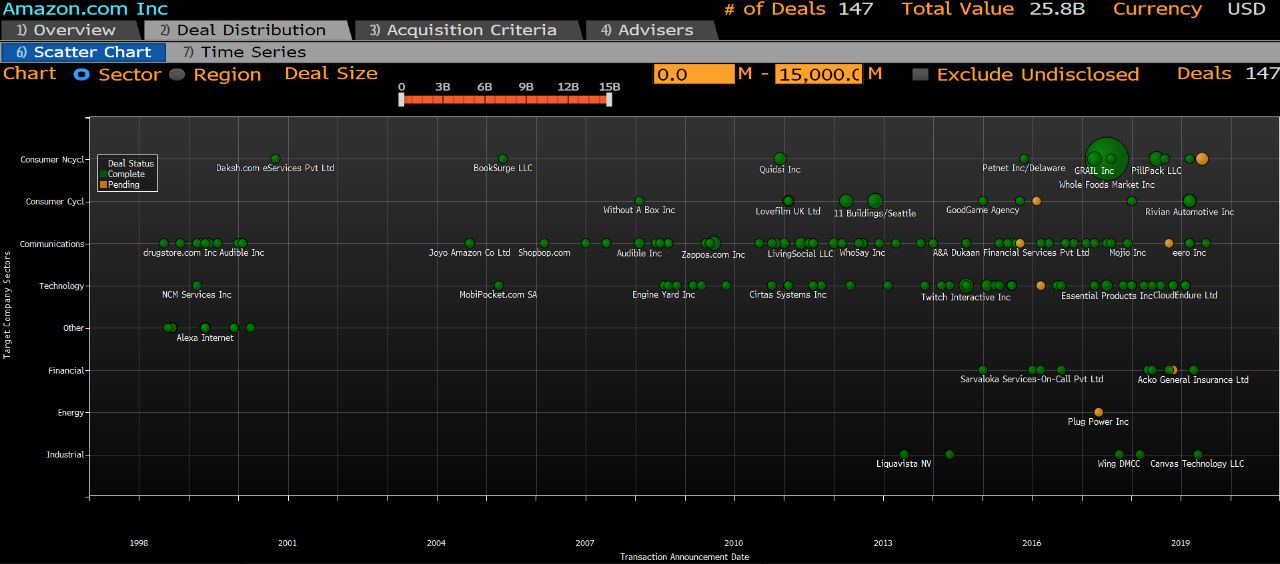Click the PillPack LLC deal bubble
The width and height of the screenshot is (1280, 564).
point(1156,158)
